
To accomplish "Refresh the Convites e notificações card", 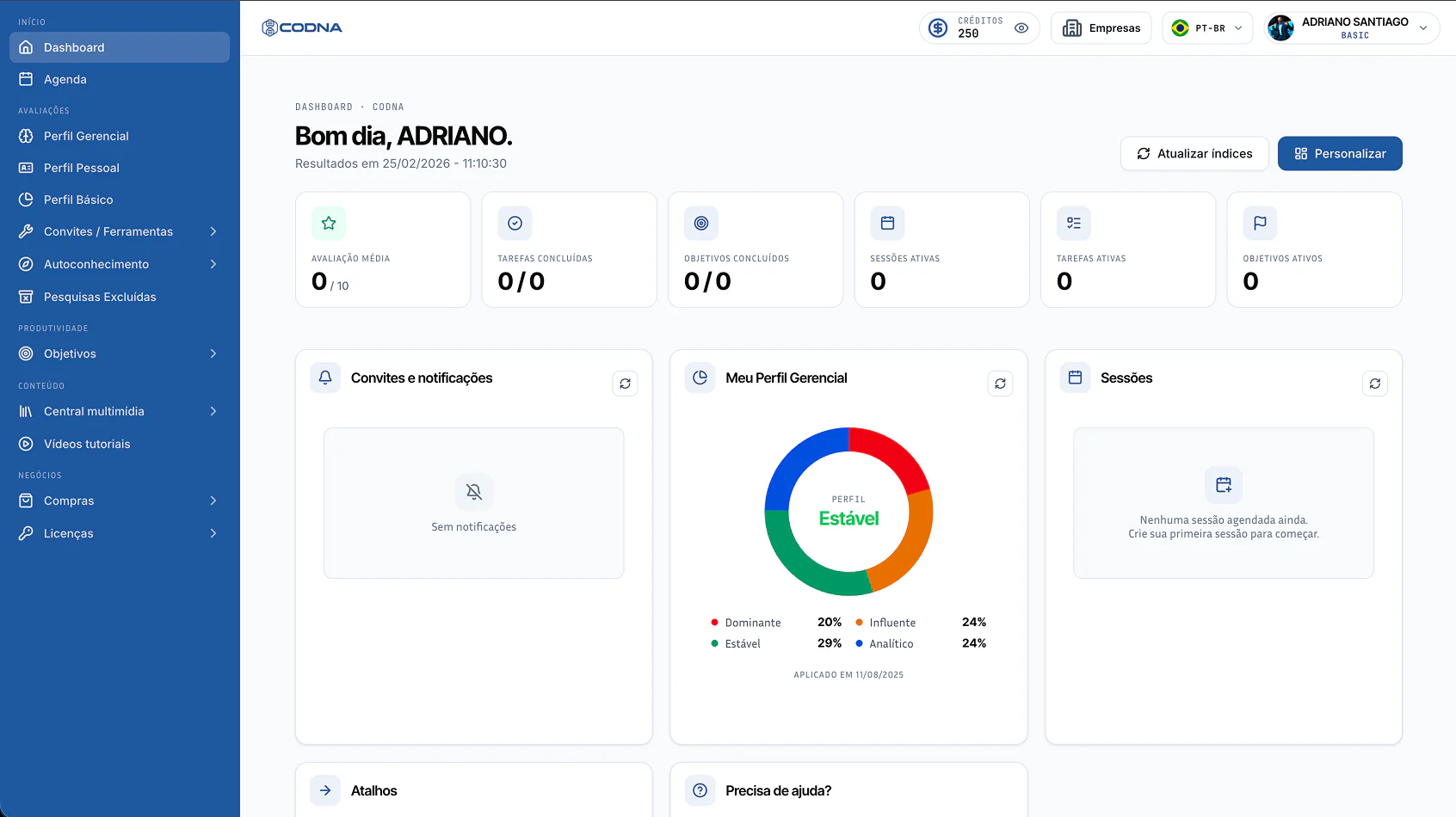I will pyautogui.click(x=626, y=384).
